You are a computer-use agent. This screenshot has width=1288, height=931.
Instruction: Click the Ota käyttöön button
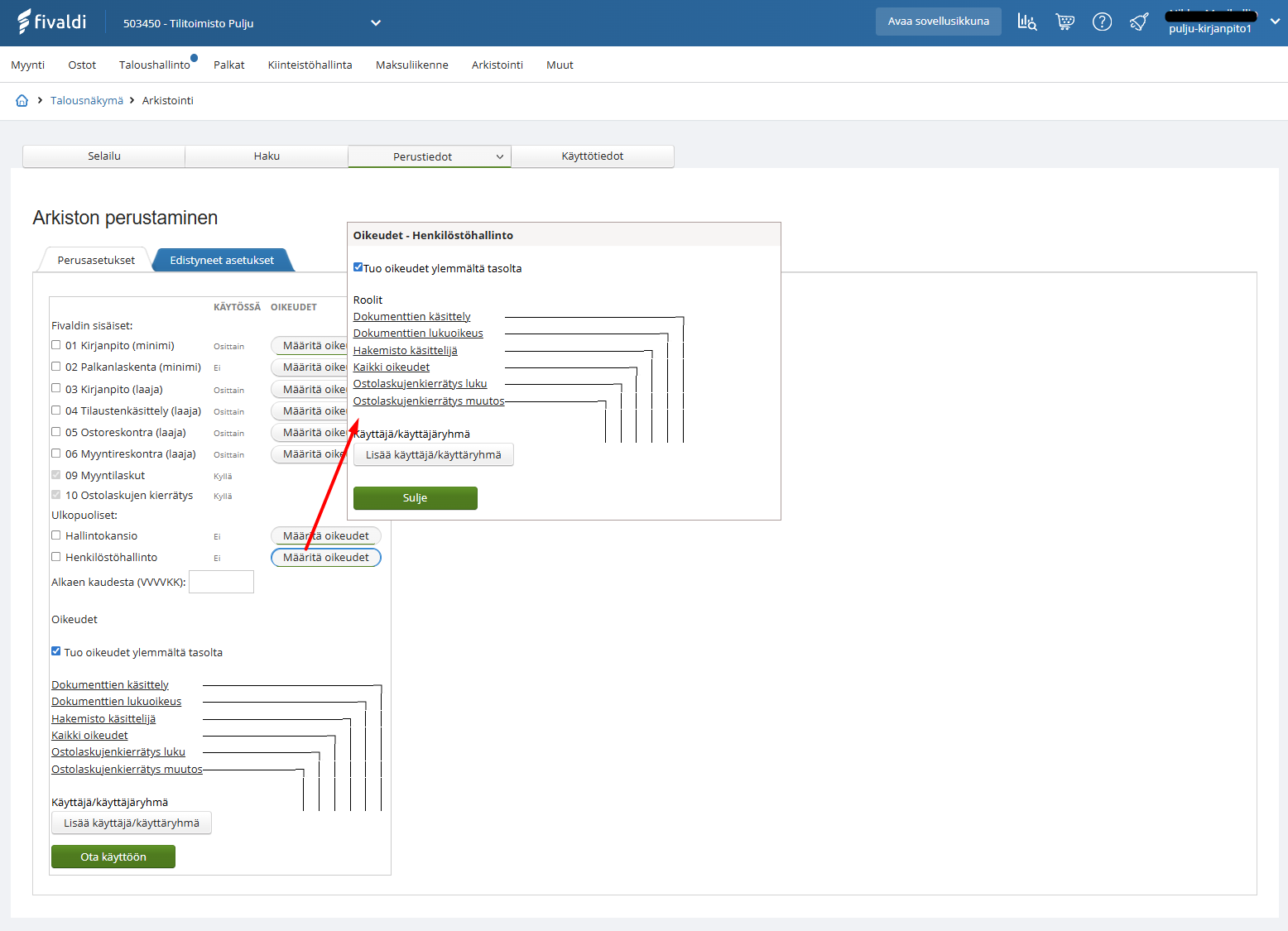[113, 857]
